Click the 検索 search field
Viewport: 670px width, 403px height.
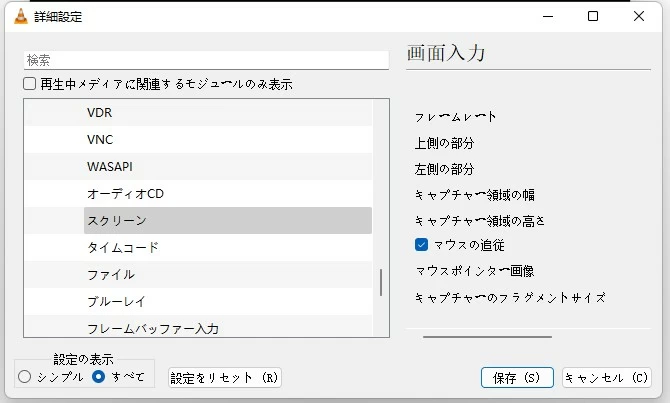[x=205, y=60]
